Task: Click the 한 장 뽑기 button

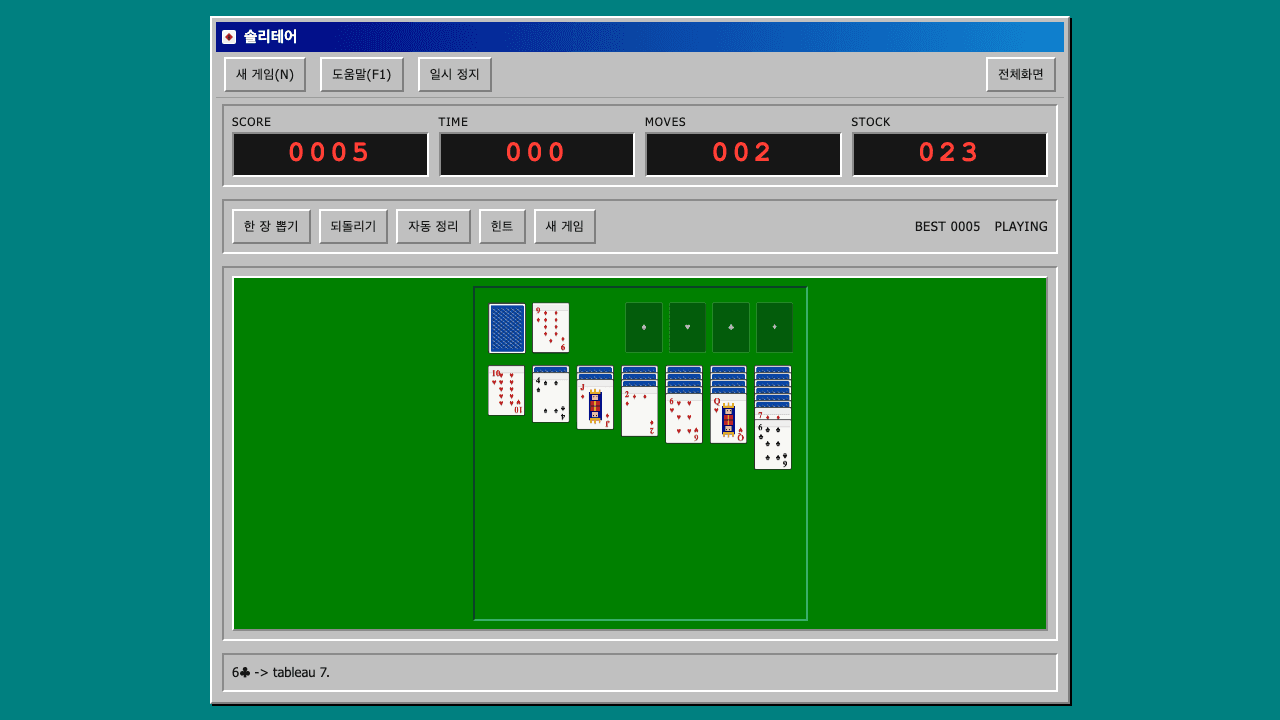Action: 271,226
